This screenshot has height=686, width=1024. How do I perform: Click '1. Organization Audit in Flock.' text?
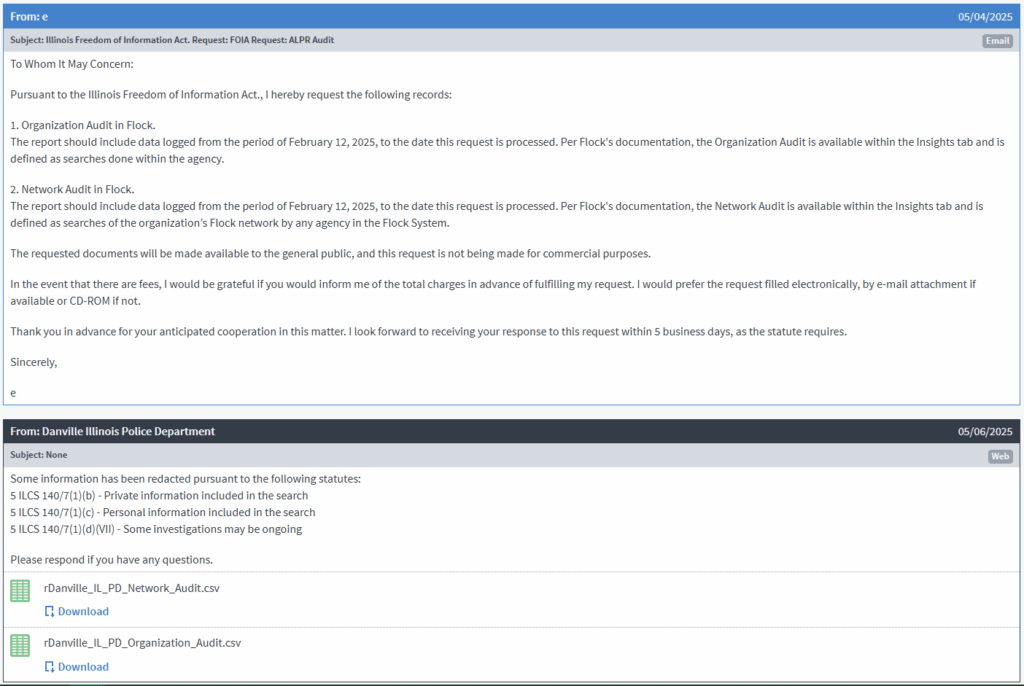pos(83,125)
